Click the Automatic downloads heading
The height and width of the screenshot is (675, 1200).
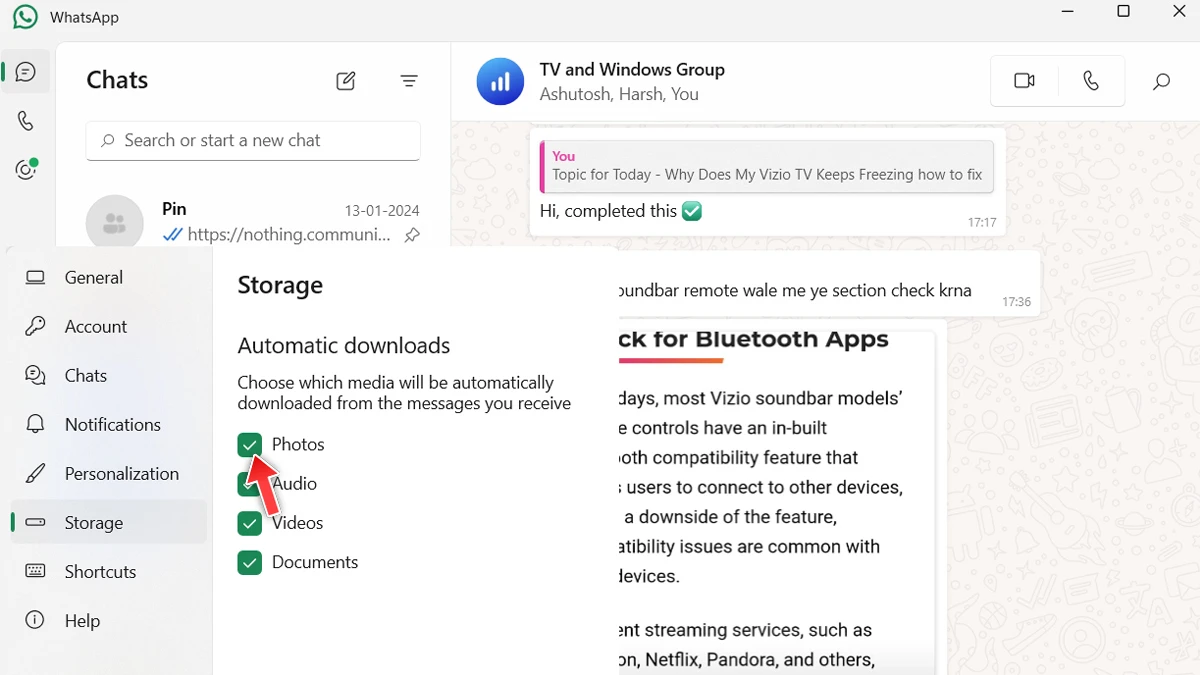[x=344, y=346]
